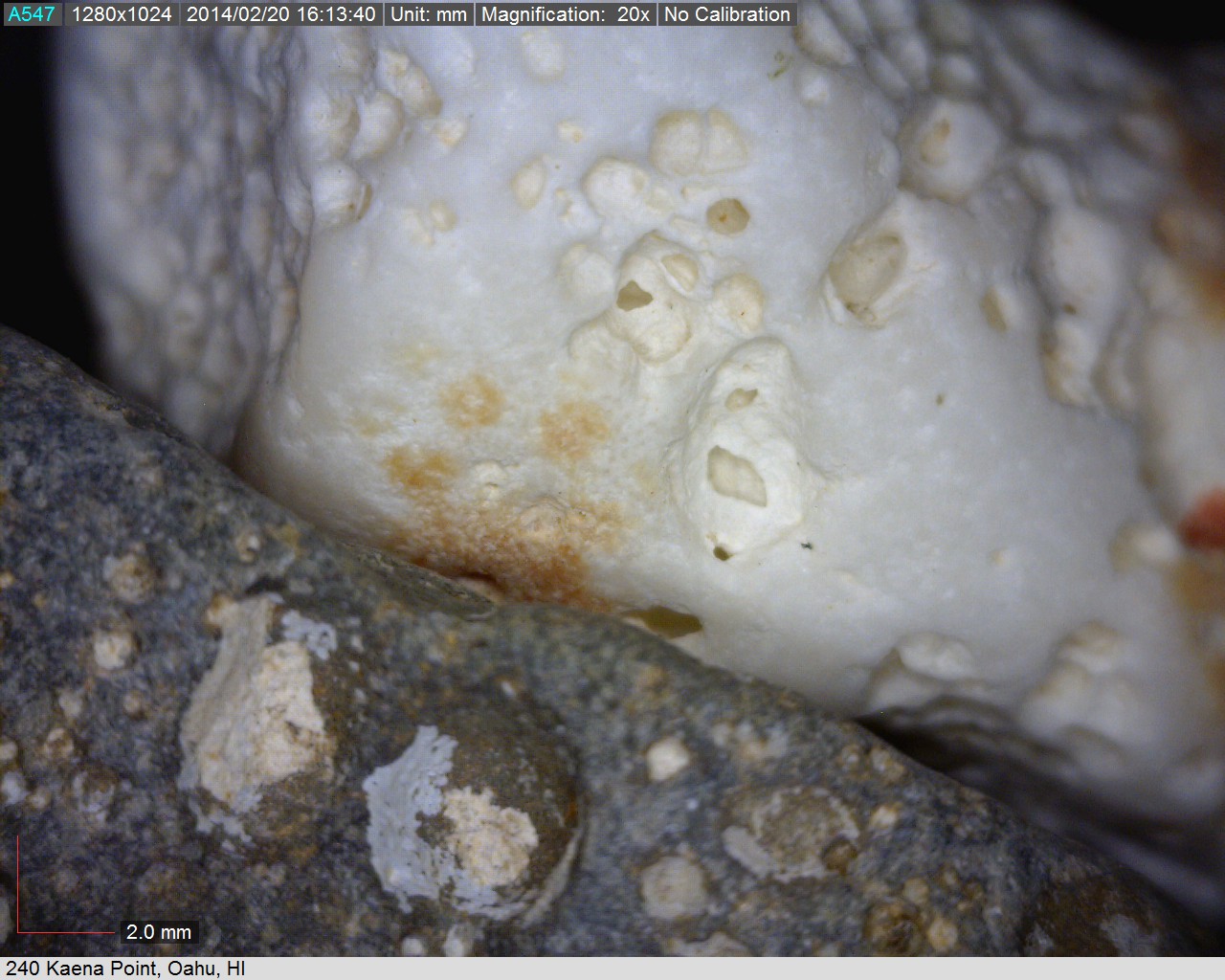Click the Unit: mm label

tap(429, 14)
